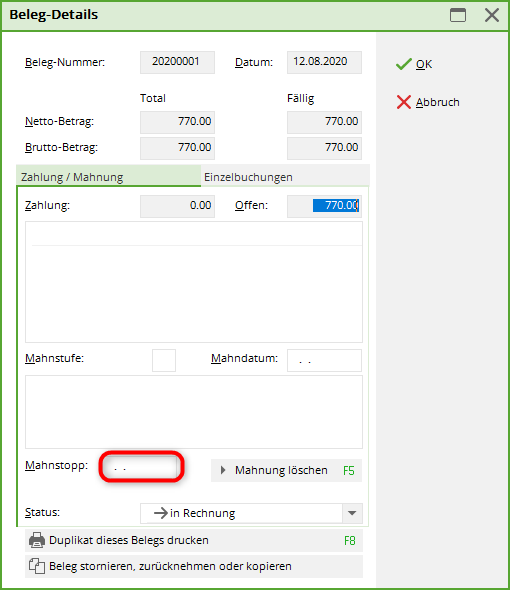Select the 'in Rechnung' status combo box
The height and width of the screenshot is (590, 510).
251,513
